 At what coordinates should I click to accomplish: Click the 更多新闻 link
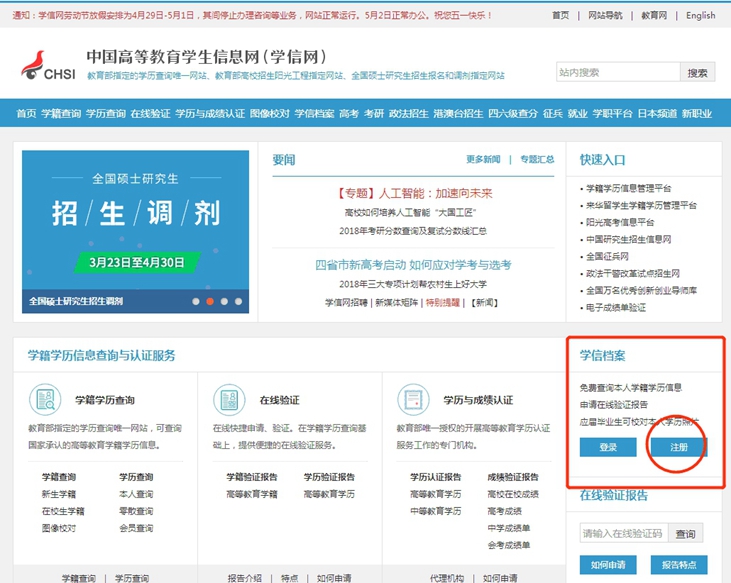tap(483, 159)
